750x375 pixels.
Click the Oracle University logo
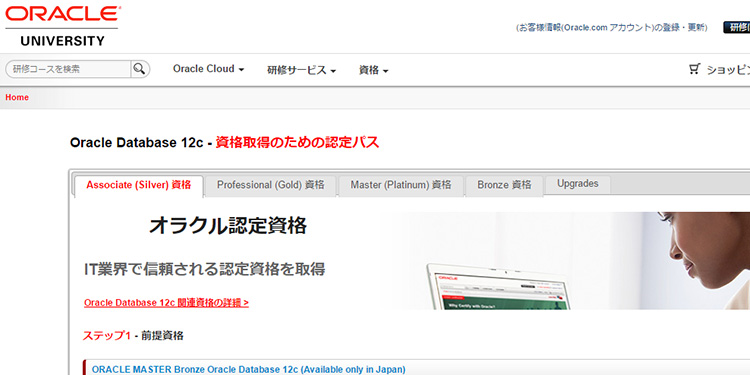[x=62, y=25]
